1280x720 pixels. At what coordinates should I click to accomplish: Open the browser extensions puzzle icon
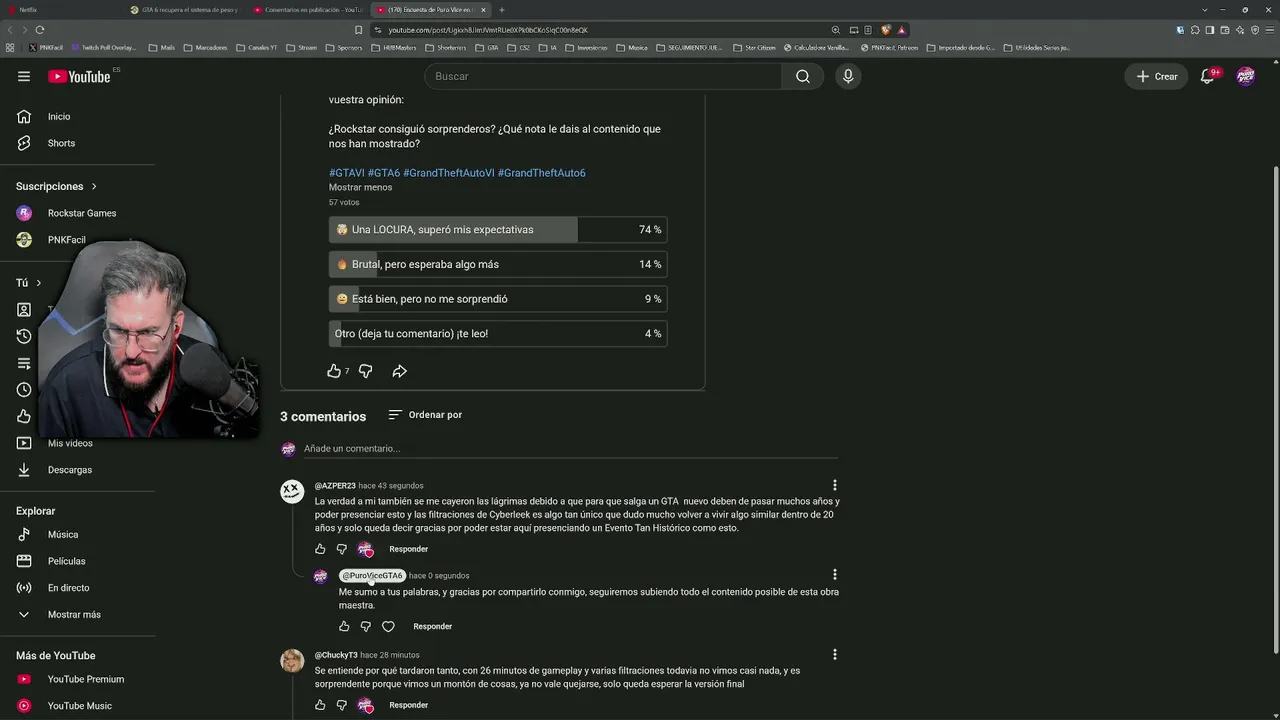[1195, 30]
